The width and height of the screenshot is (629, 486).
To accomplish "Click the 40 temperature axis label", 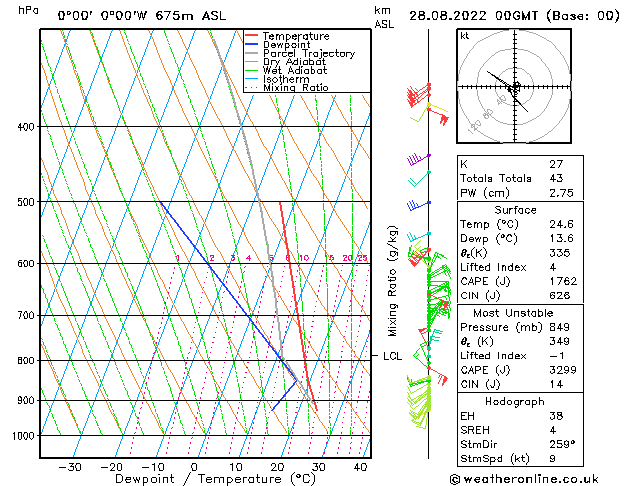I will click(360, 467).
